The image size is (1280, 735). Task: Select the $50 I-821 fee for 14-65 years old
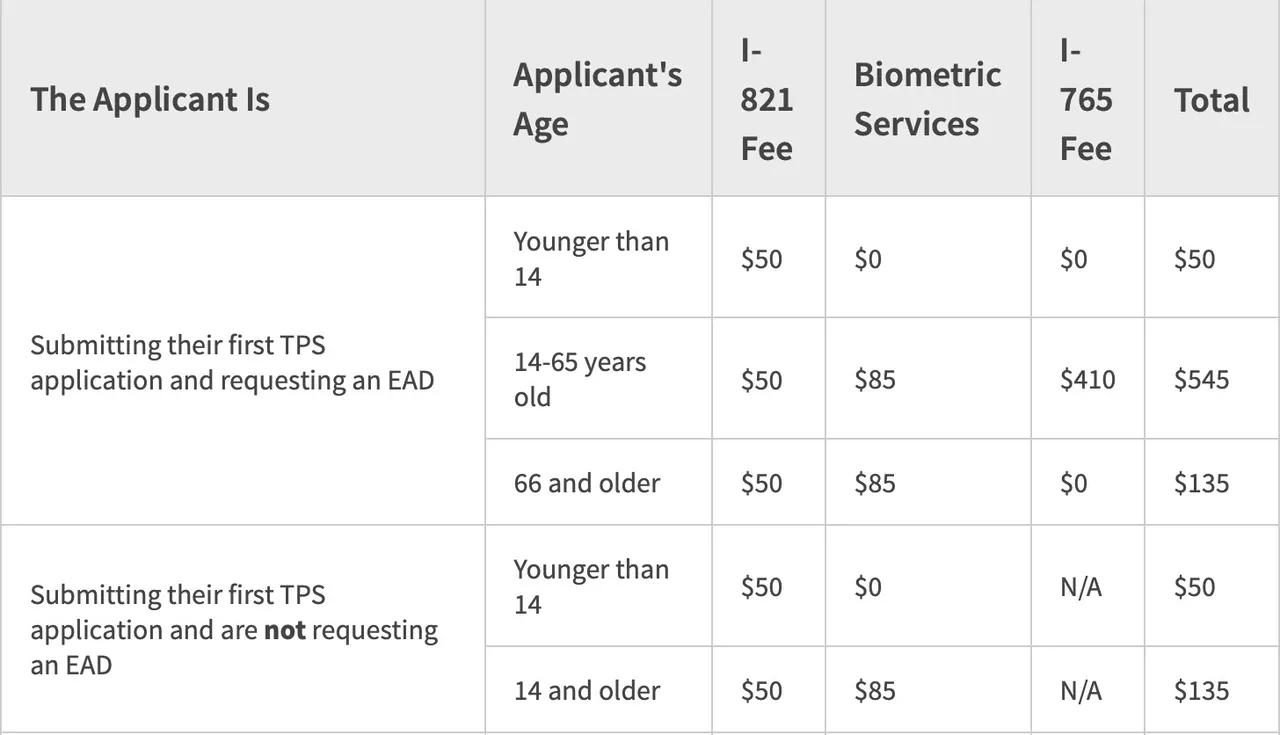761,379
